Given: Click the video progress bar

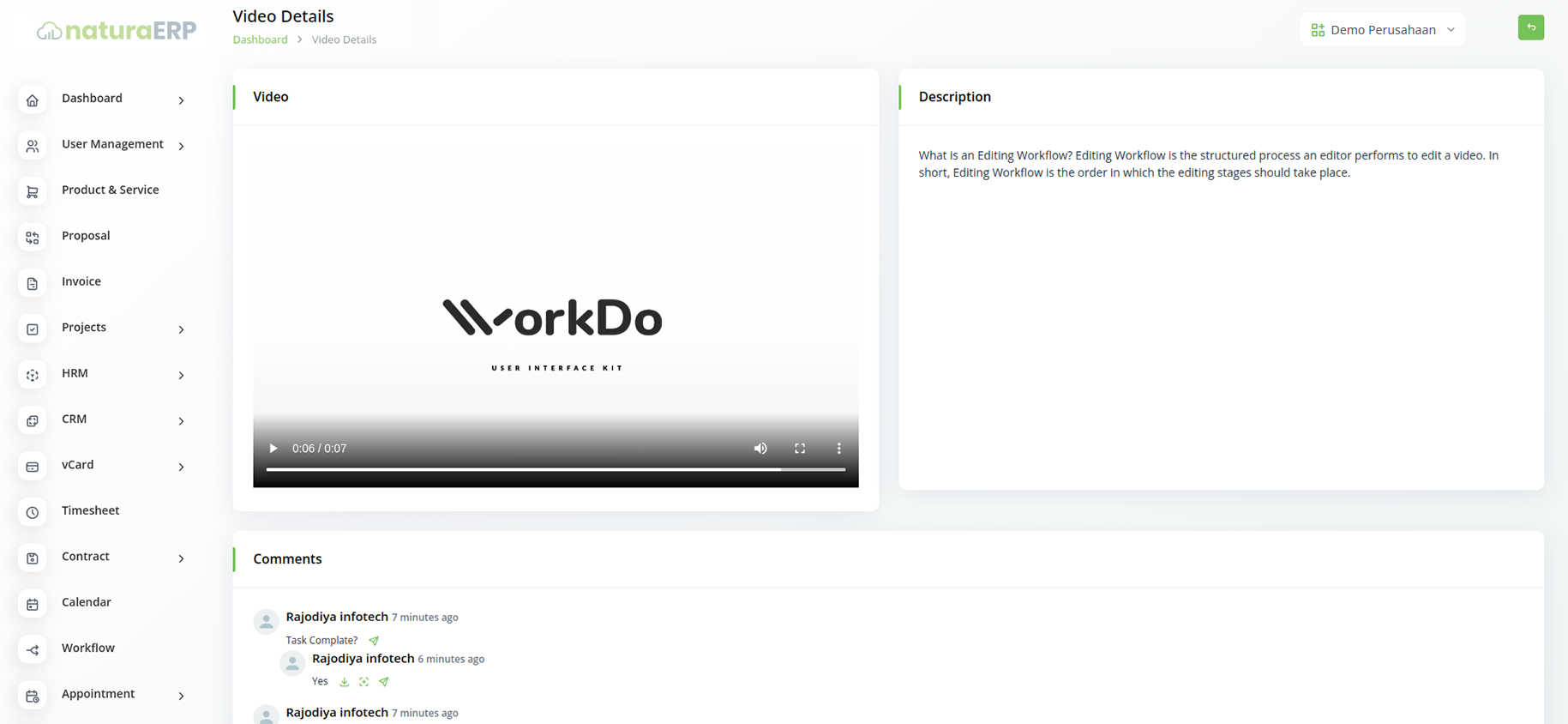Looking at the screenshot, I should 556,469.
